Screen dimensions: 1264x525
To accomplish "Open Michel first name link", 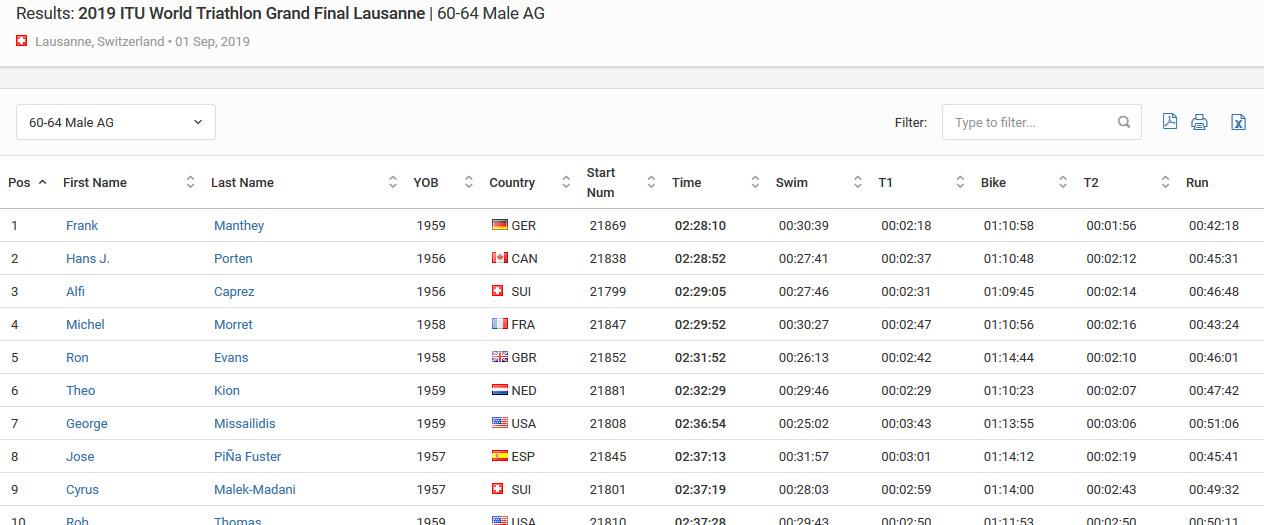I will (x=85, y=324).
